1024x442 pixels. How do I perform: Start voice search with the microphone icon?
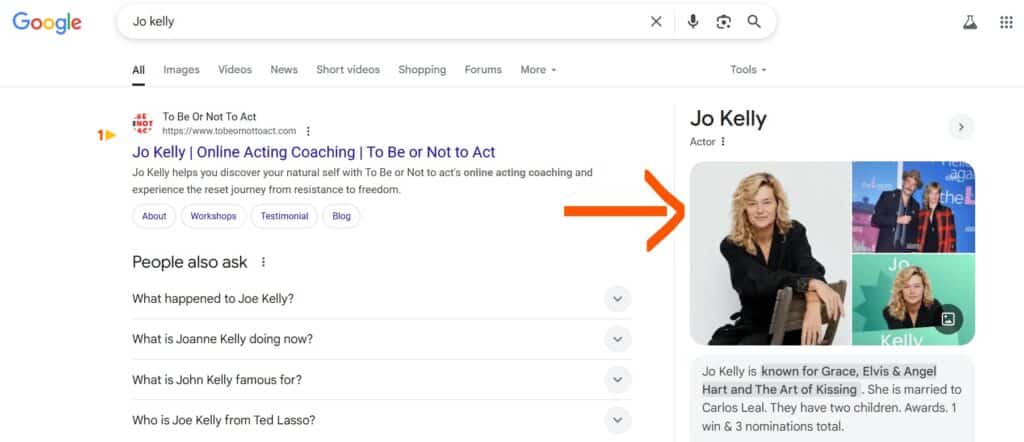coord(693,22)
